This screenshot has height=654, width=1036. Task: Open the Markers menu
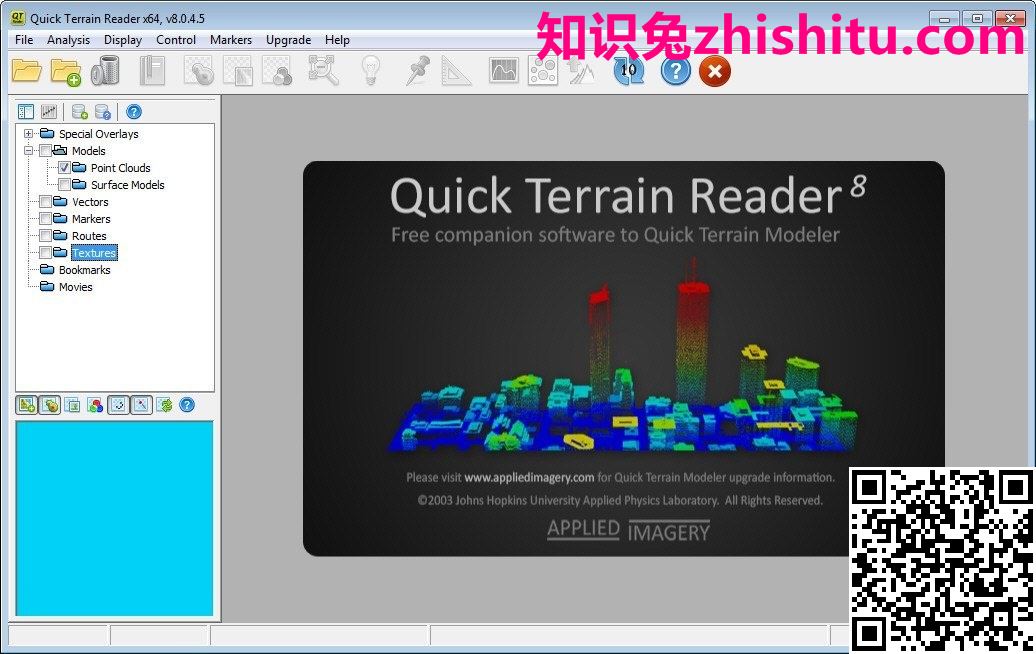(231, 40)
